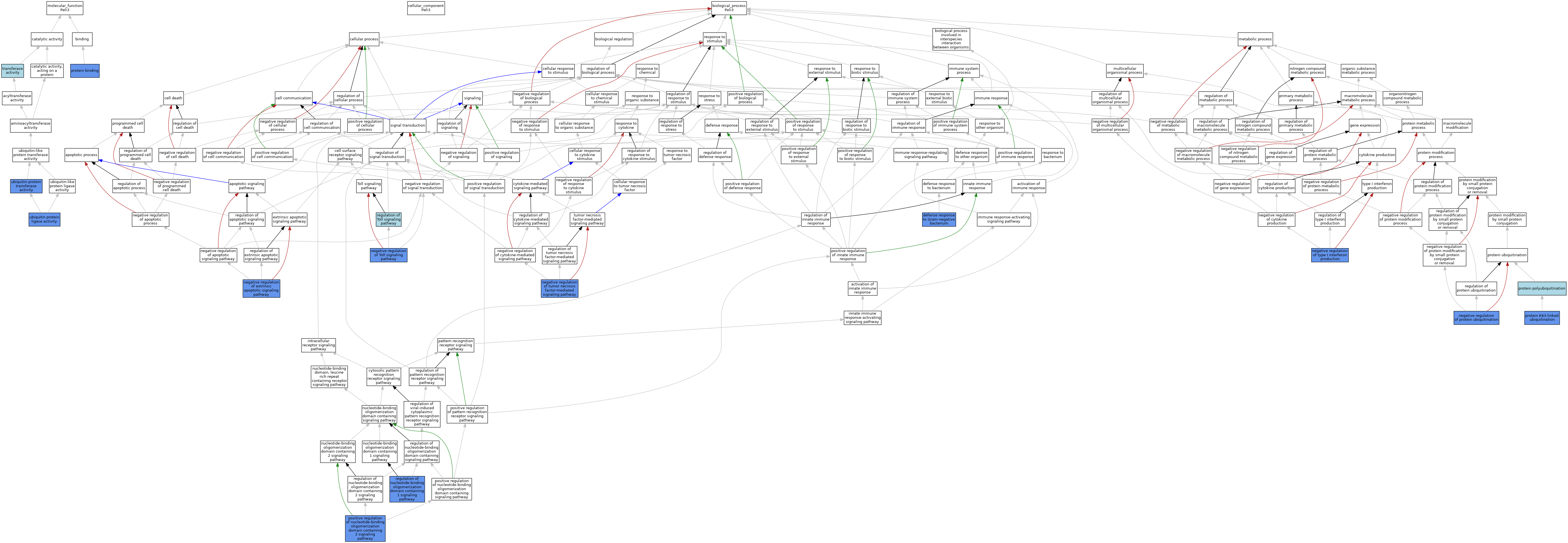Image resolution: width=1568 pixels, height=543 pixels.
Task: Select the 'cellular process' node
Action: pyautogui.click(x=364, y=39)
